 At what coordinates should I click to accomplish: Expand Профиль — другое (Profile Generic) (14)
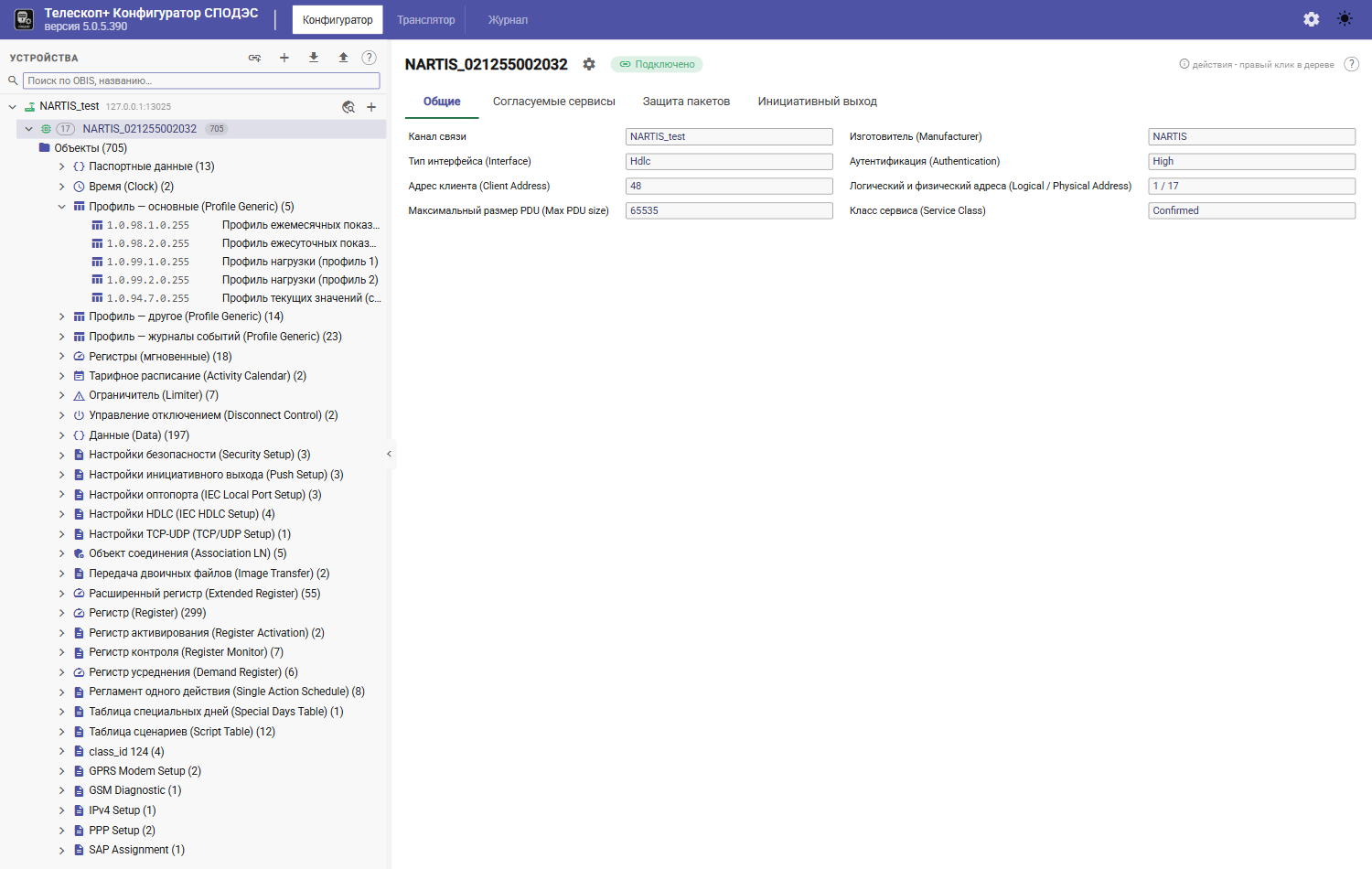62,316
